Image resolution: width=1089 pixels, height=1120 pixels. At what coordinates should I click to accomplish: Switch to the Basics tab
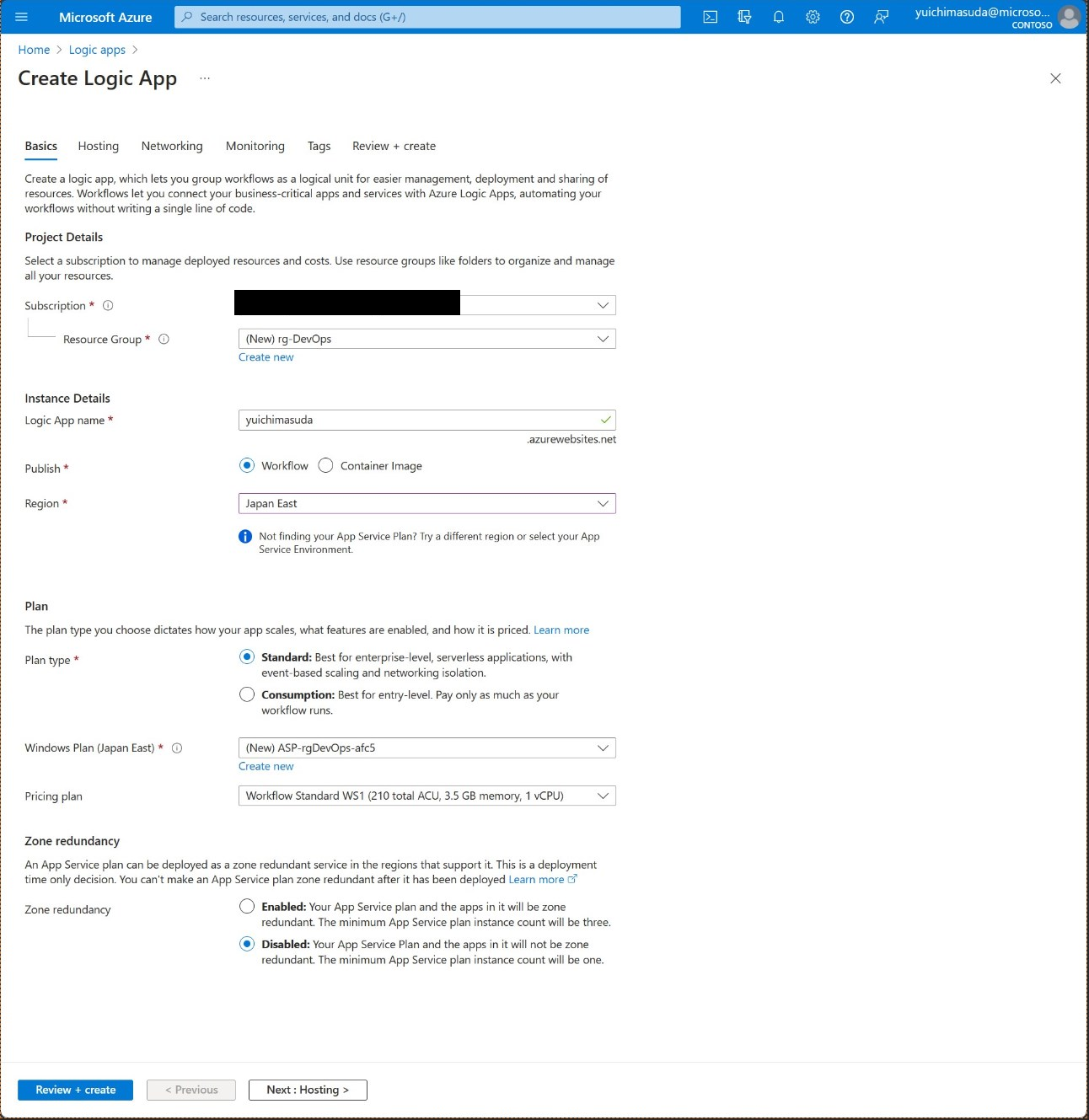coord(41,146)
